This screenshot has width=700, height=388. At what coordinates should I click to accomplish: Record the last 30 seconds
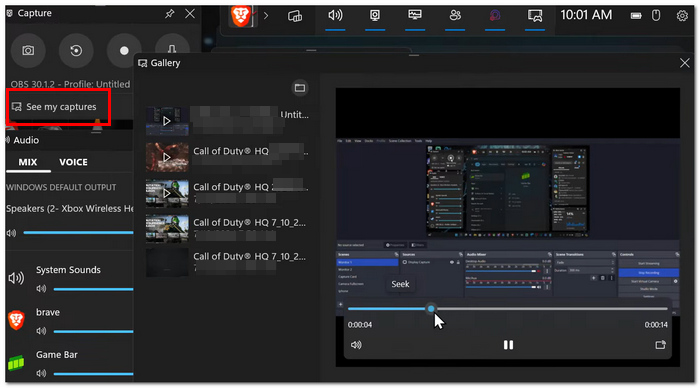[76, 50]
